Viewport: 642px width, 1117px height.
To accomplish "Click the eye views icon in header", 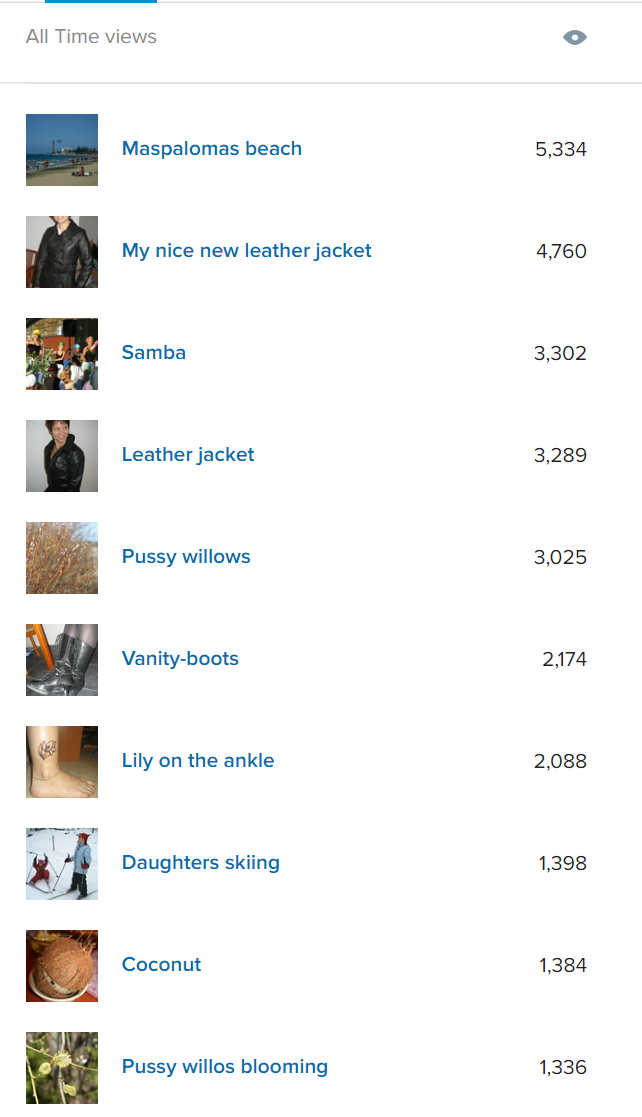I will tap(574, 38).
